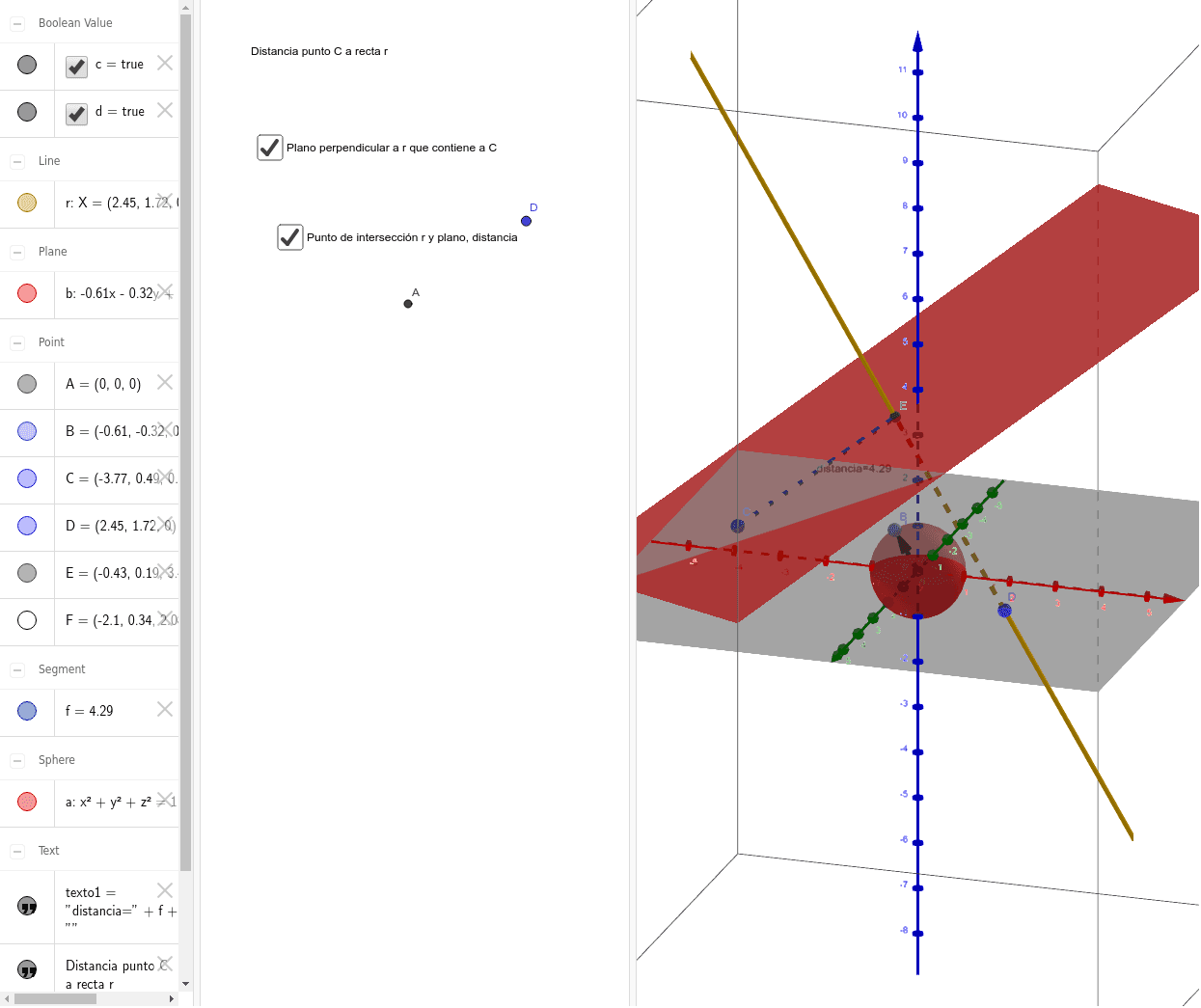Click point A in the 2D graphics view
Screen dimensions: 1201x1008
pos(408,304)
